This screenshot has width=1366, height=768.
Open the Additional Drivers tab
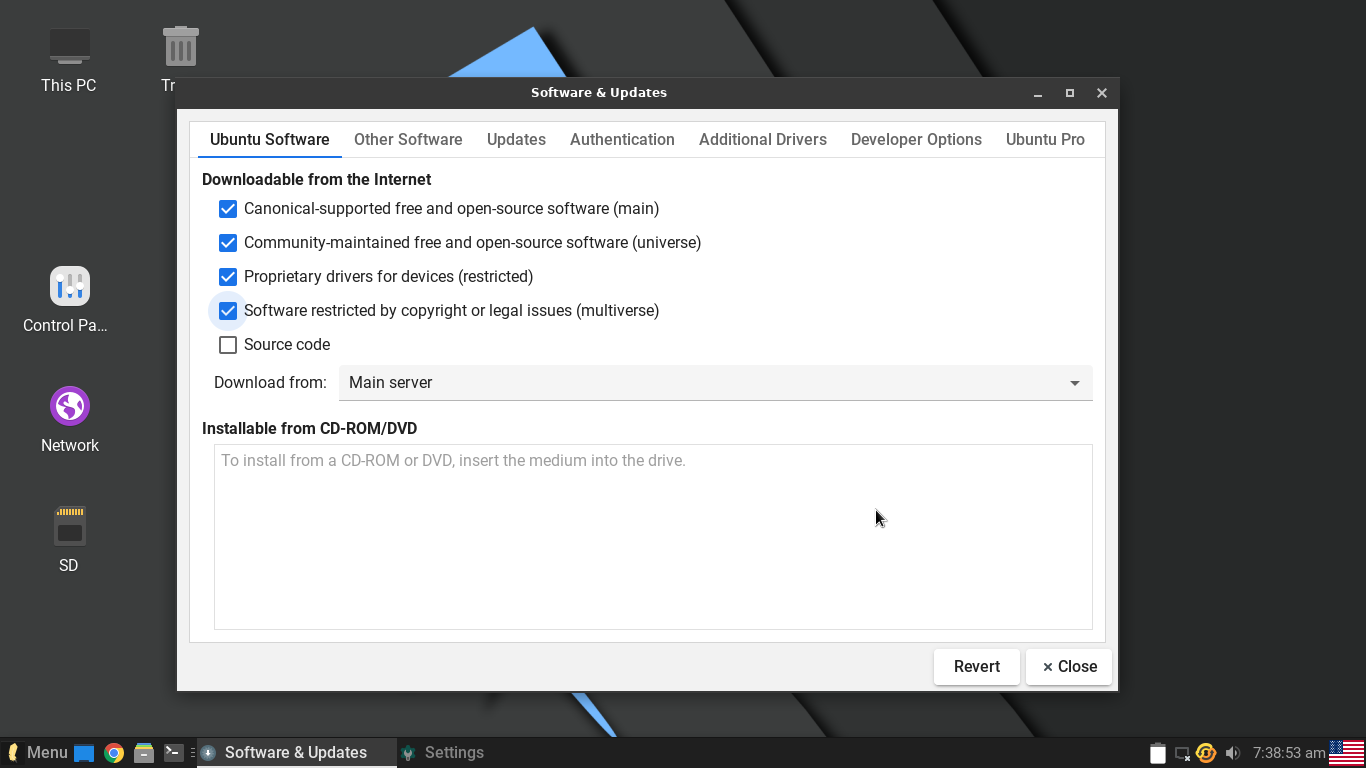[x=763, y=140]
